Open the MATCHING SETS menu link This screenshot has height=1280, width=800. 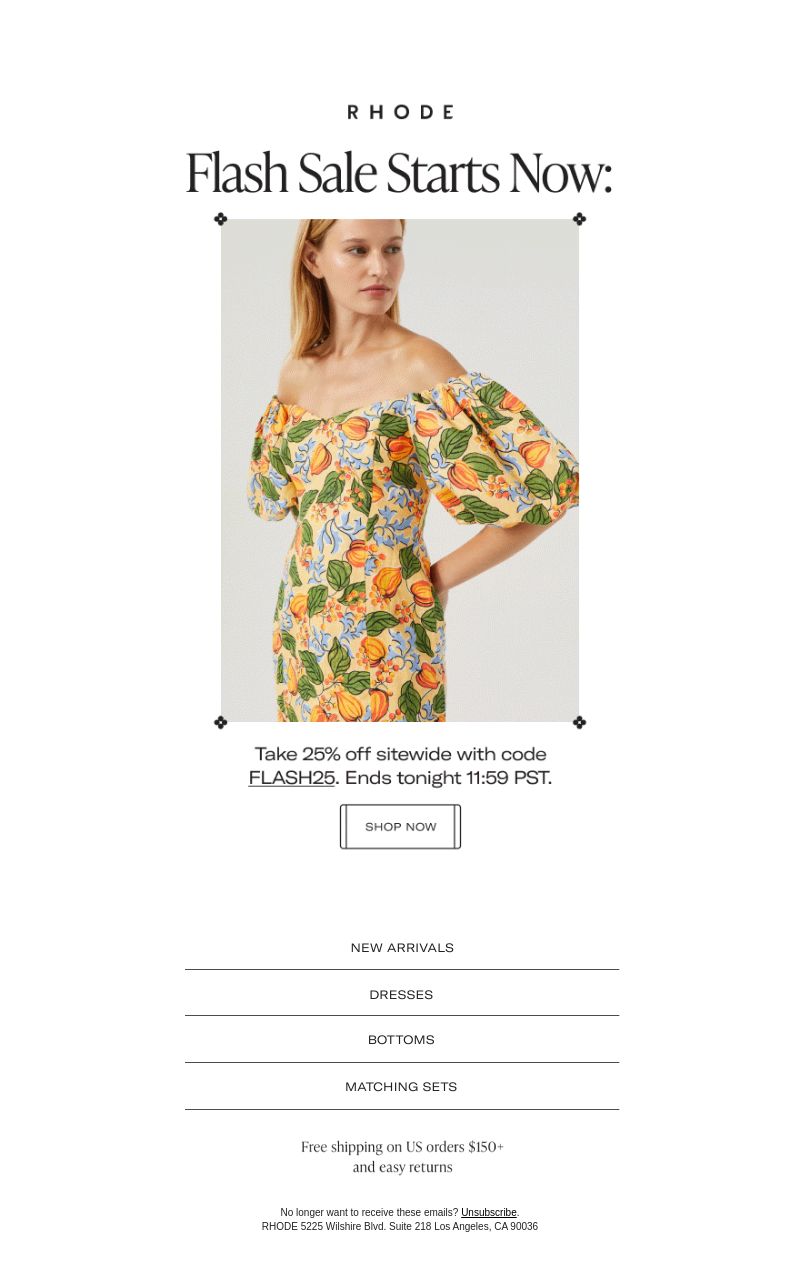tap(401, 1087)
